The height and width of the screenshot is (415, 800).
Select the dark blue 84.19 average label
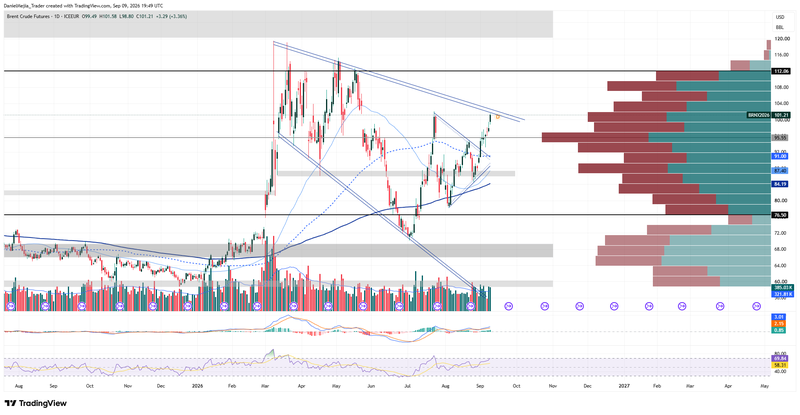pos(780,184)
